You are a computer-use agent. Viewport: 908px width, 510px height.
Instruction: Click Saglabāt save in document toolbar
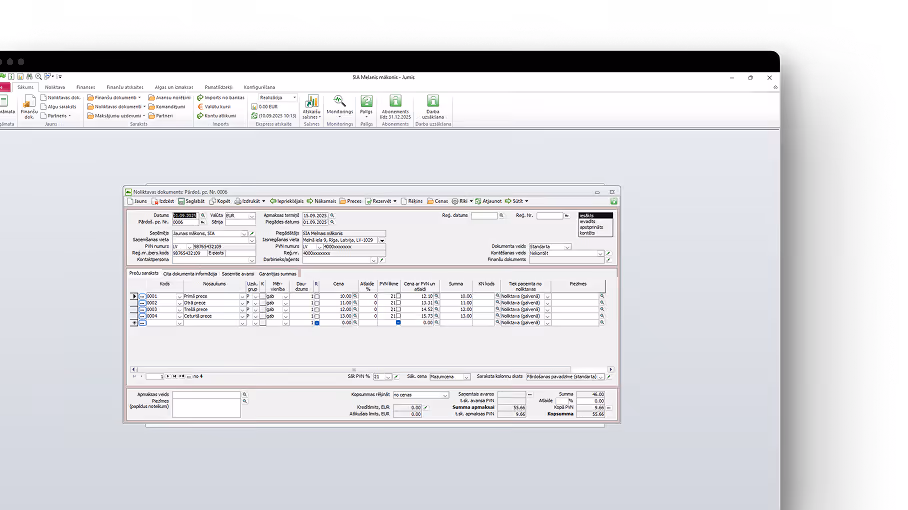click(191, 201)
